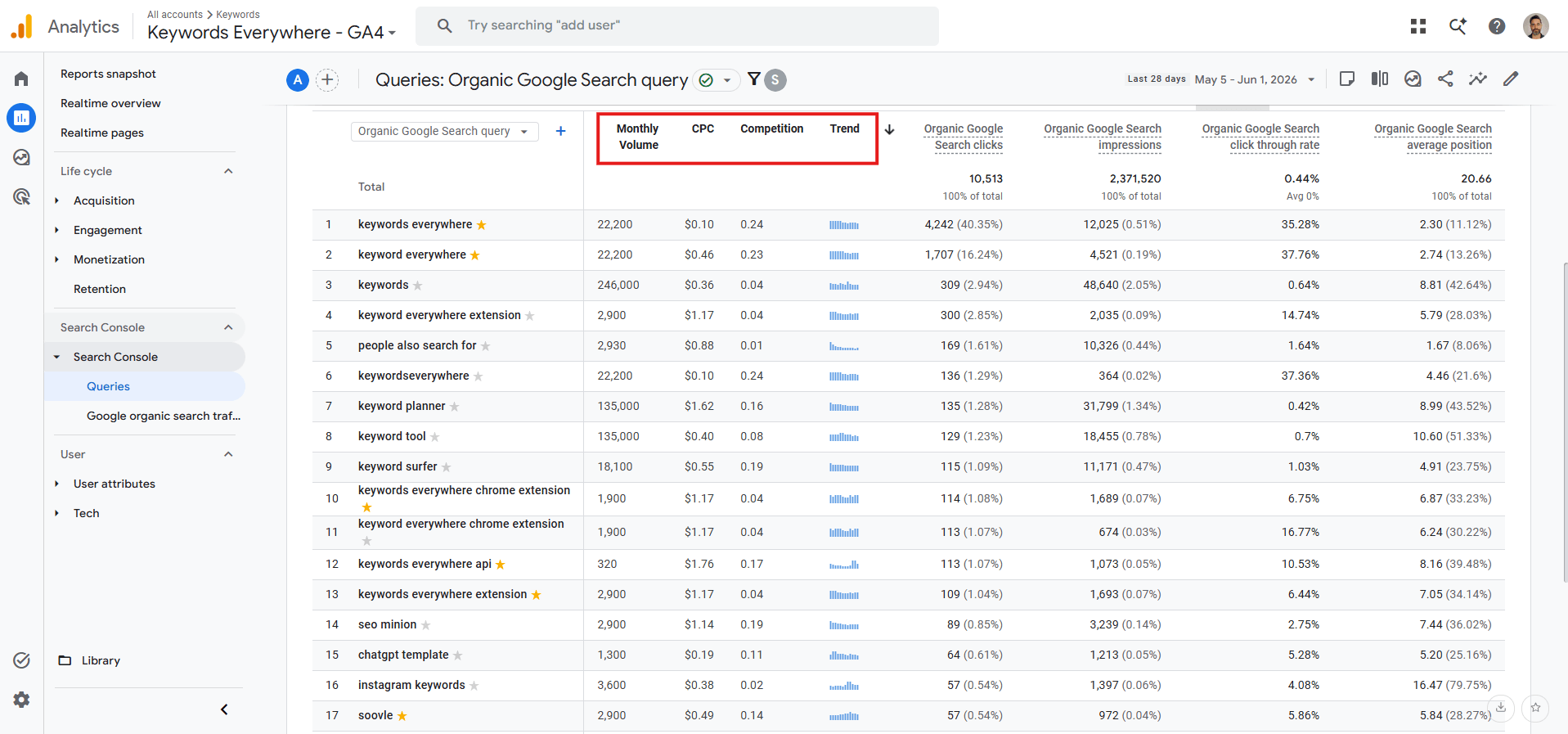Screen dimensions: 1568x734
Task: Open the Home icon in left rail
Action: [21, 79]
